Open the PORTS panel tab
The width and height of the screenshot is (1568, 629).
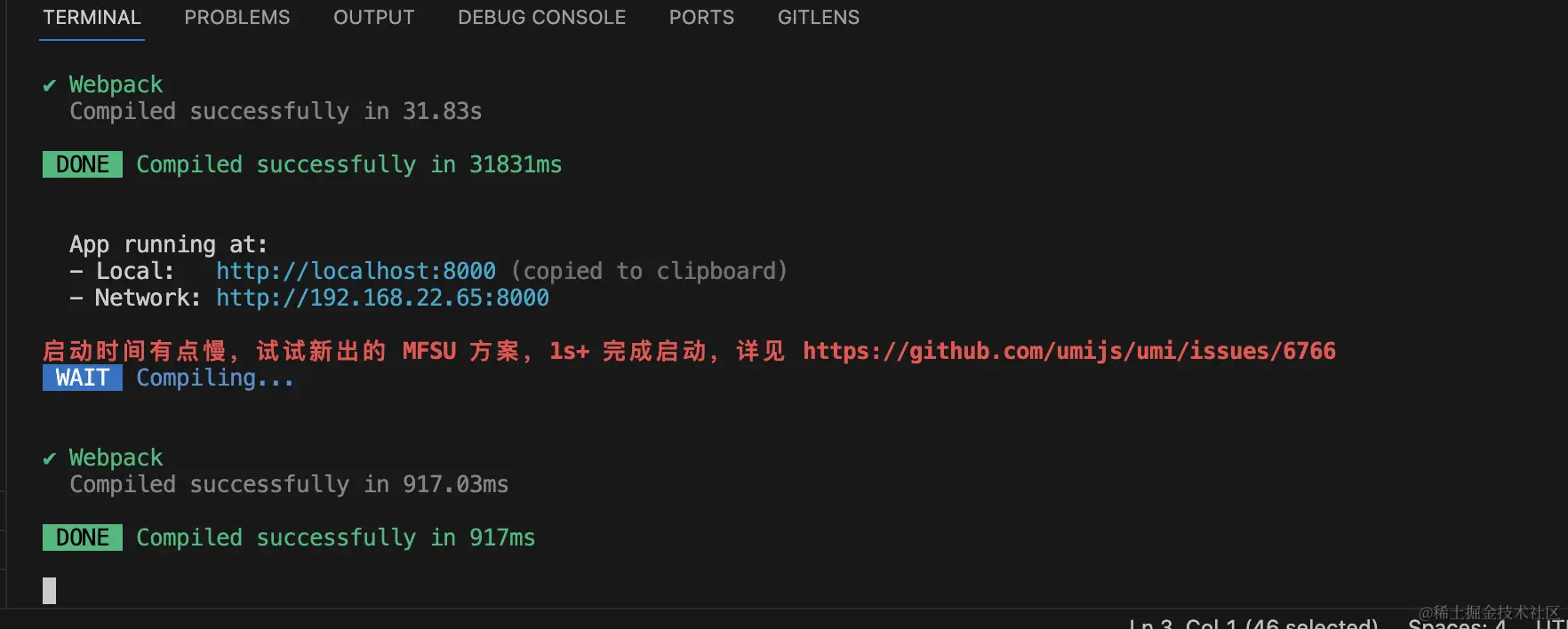701,17
